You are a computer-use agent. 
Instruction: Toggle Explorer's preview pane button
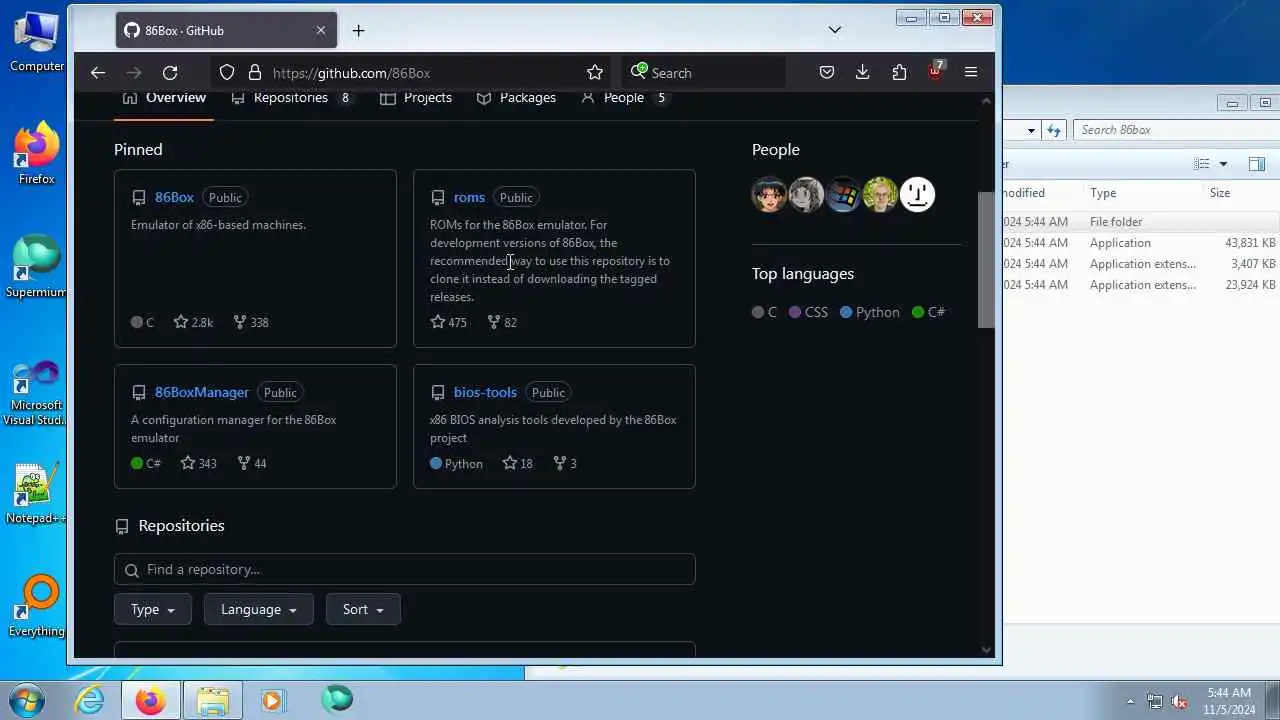click(x=1257, y=164)
